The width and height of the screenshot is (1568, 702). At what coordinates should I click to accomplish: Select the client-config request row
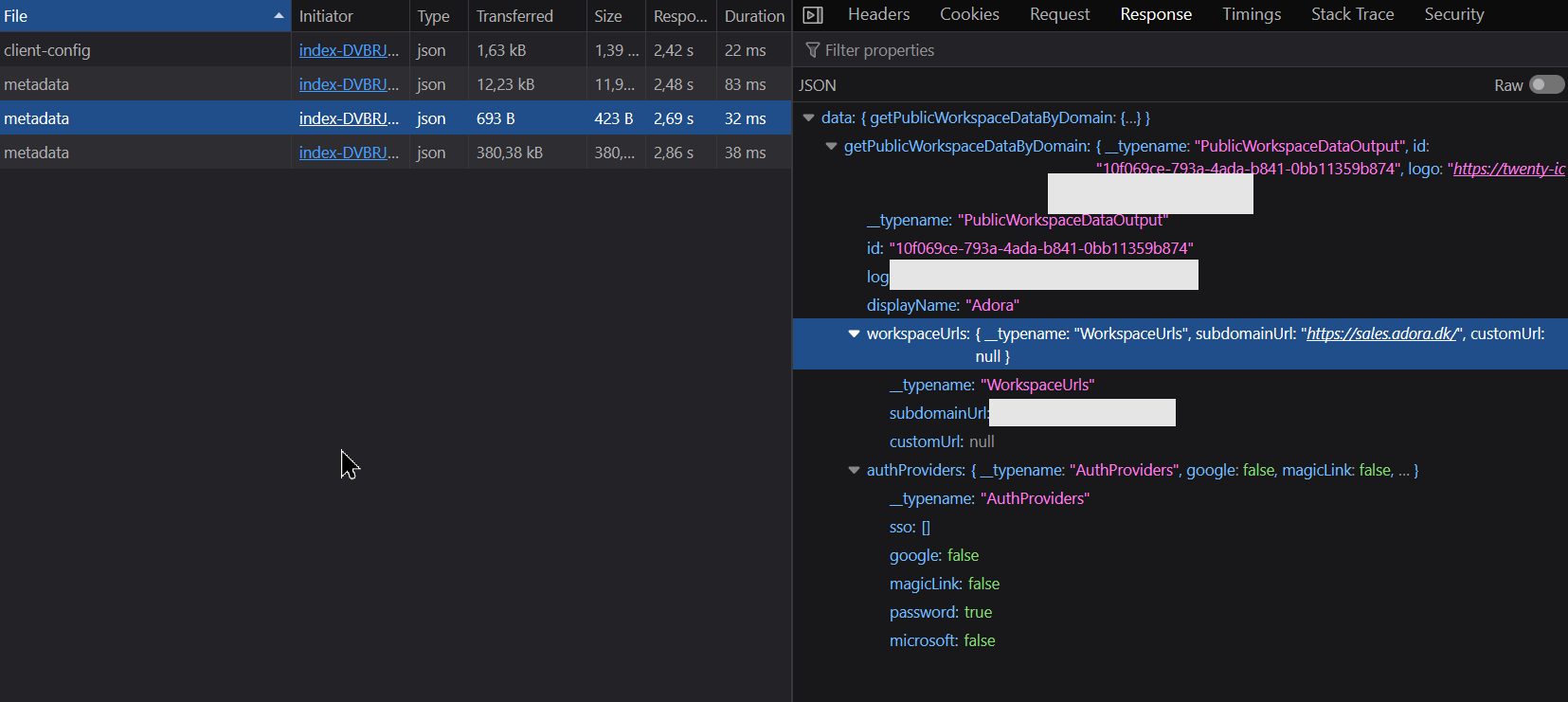click(395, 50)
